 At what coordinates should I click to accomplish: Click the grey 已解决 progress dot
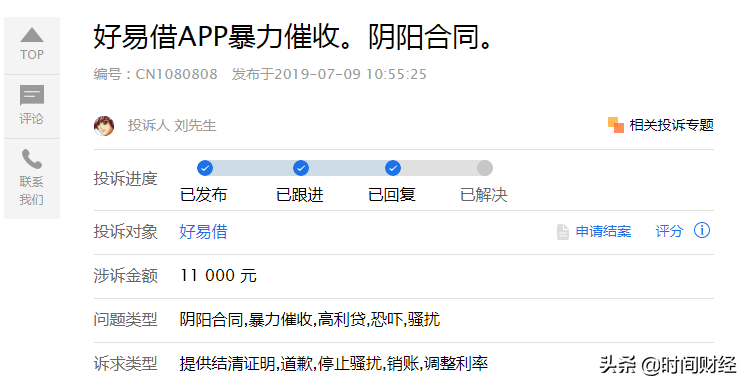(x=485, y=168)
